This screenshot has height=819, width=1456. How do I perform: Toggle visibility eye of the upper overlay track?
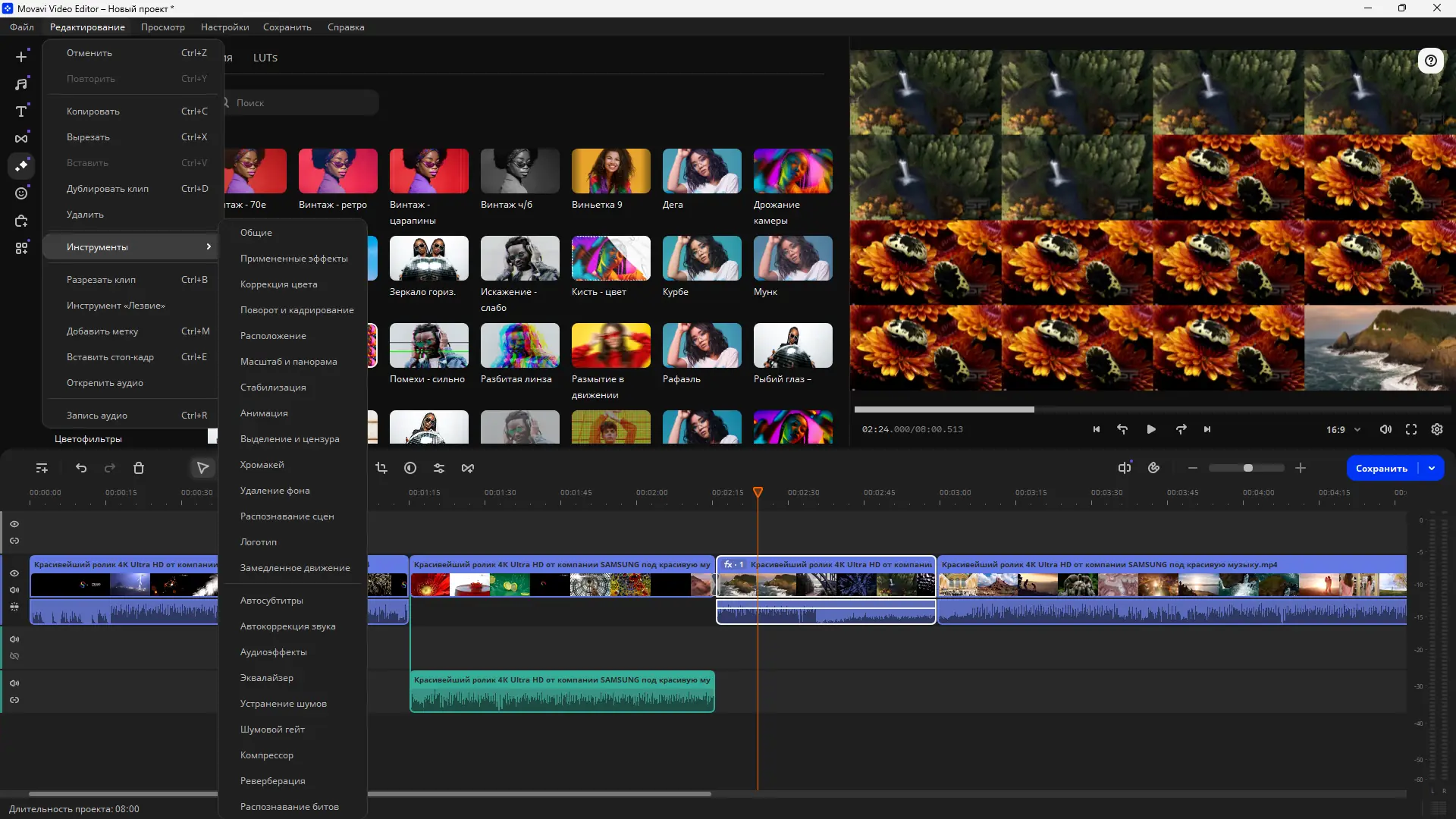[x=14, y=524]
